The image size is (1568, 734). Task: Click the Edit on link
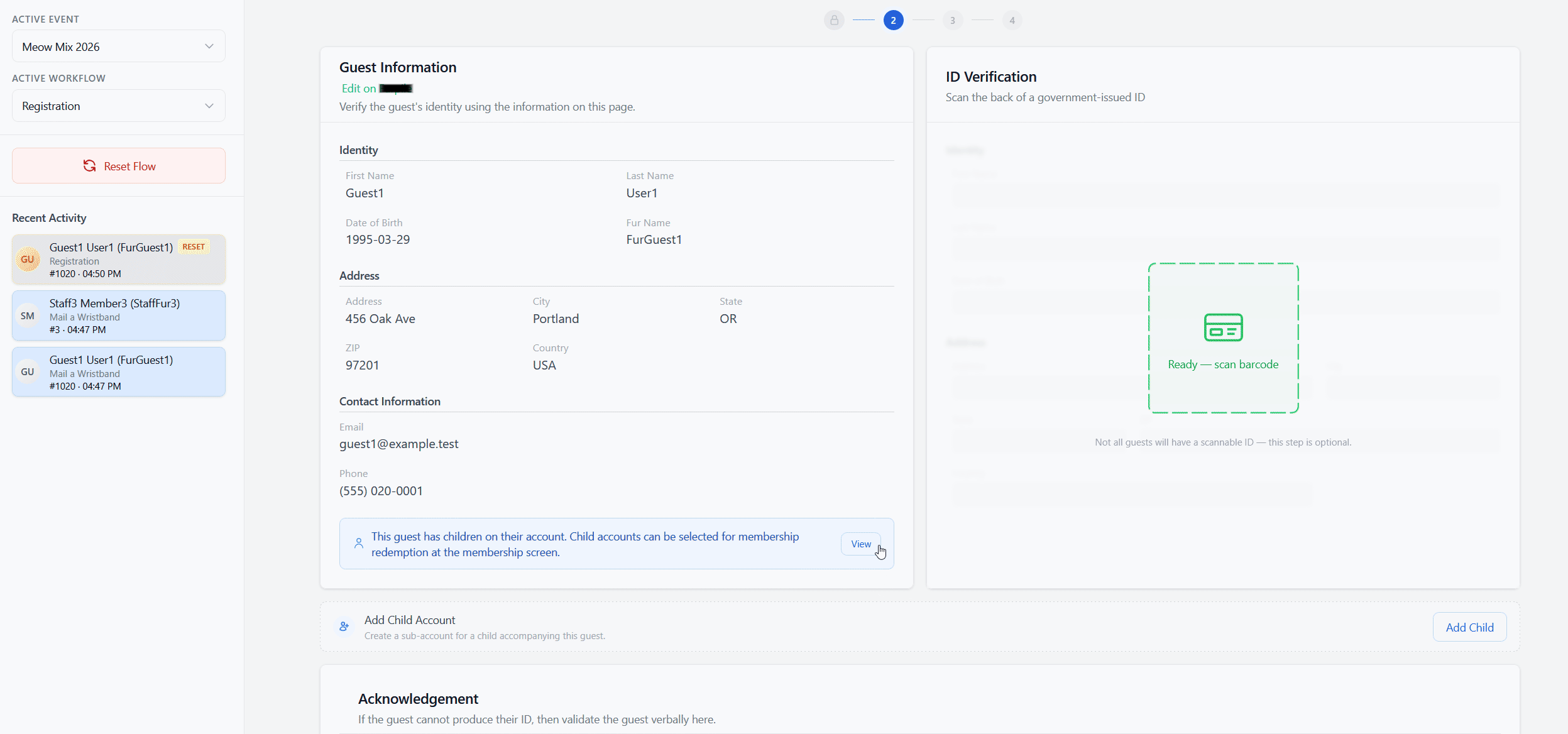376,89
